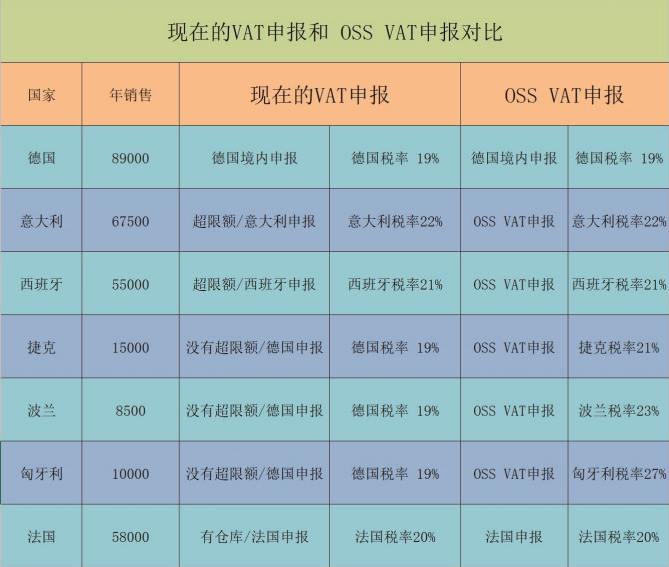
Task: Select the 波兰 country cell
Action: [x=41, y=410]
